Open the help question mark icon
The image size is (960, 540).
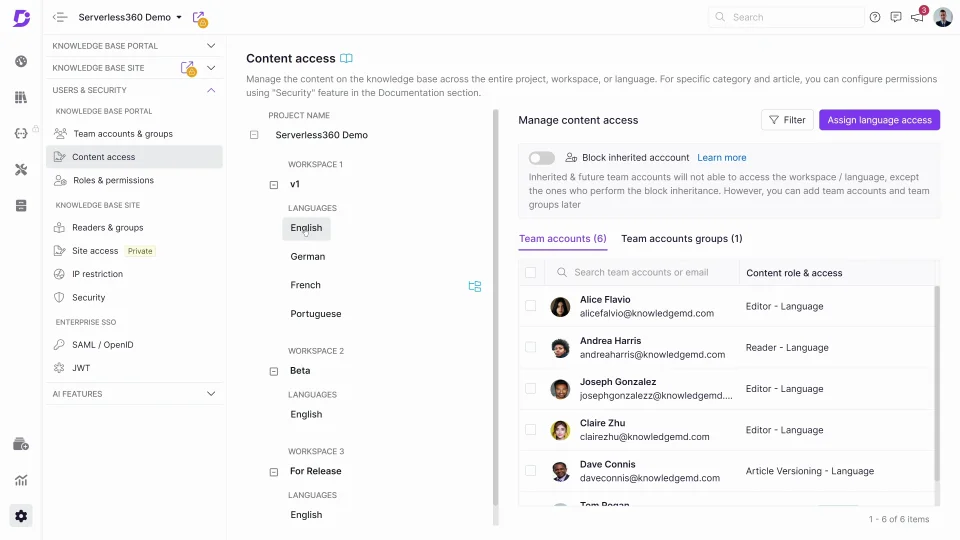[875, 17]
